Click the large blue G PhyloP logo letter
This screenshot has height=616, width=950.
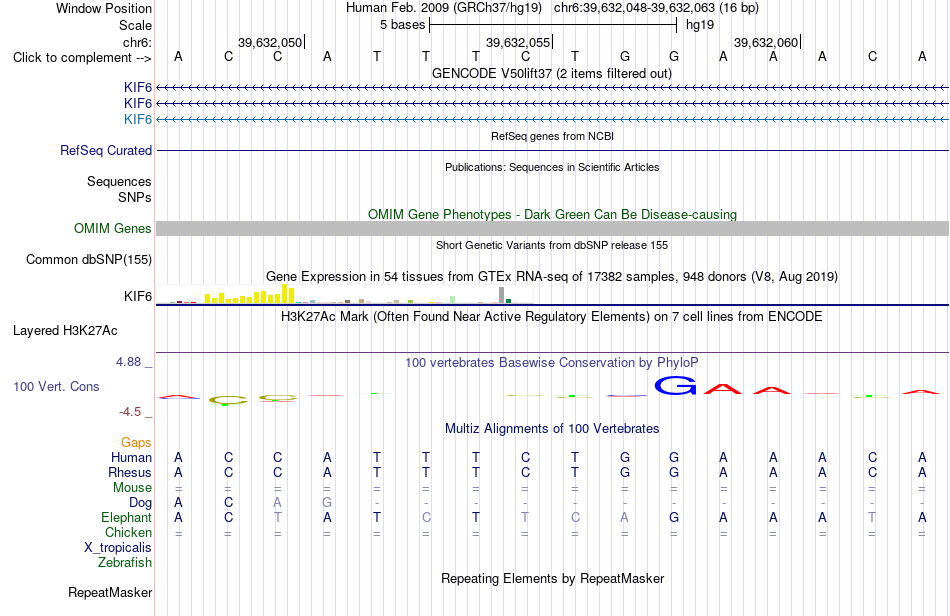[x=676, y=385]
